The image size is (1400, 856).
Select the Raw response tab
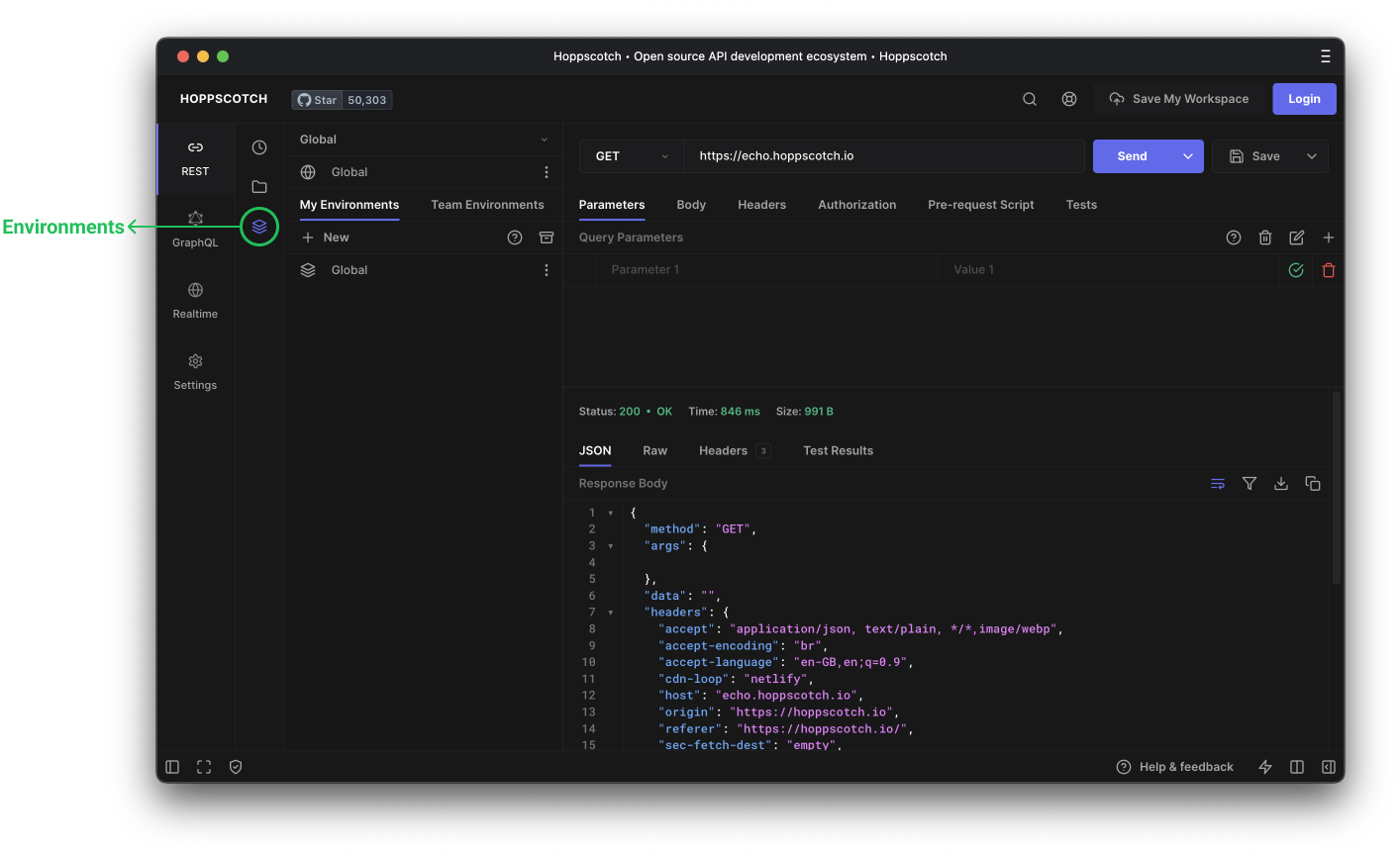click(x=655, y=450)
